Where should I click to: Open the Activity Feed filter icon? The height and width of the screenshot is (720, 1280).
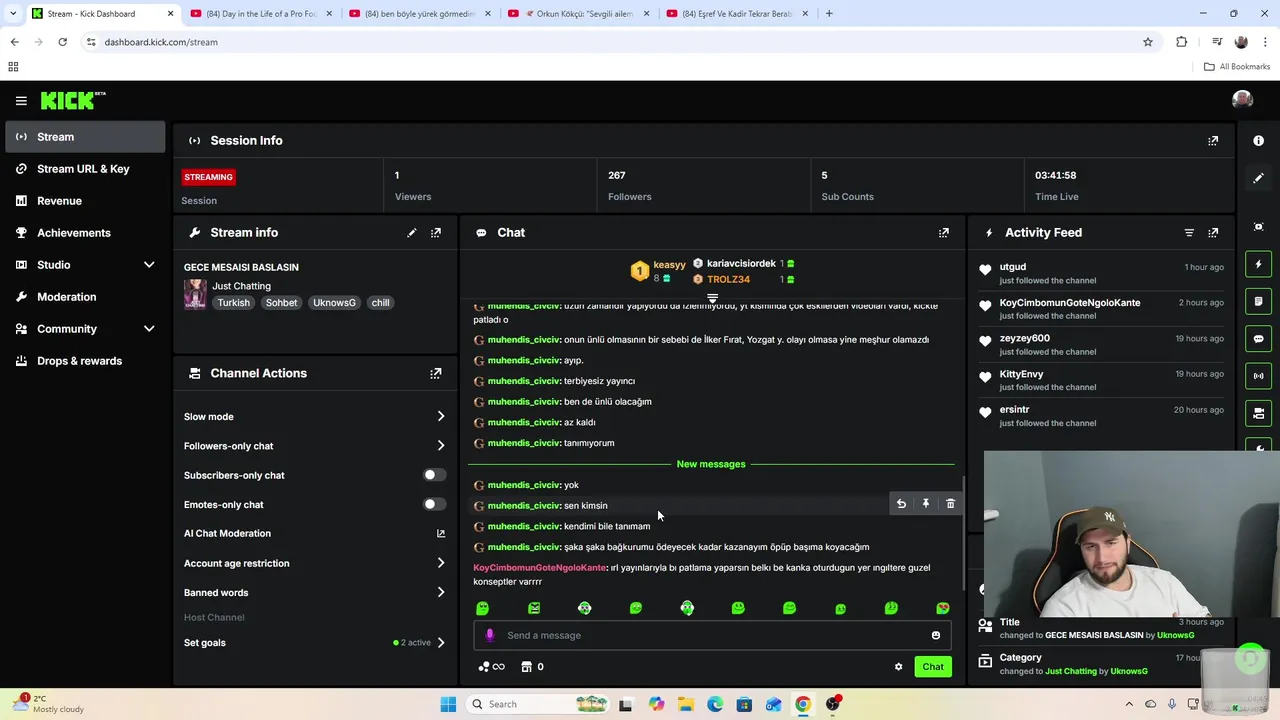click(x=1189, y=233)
